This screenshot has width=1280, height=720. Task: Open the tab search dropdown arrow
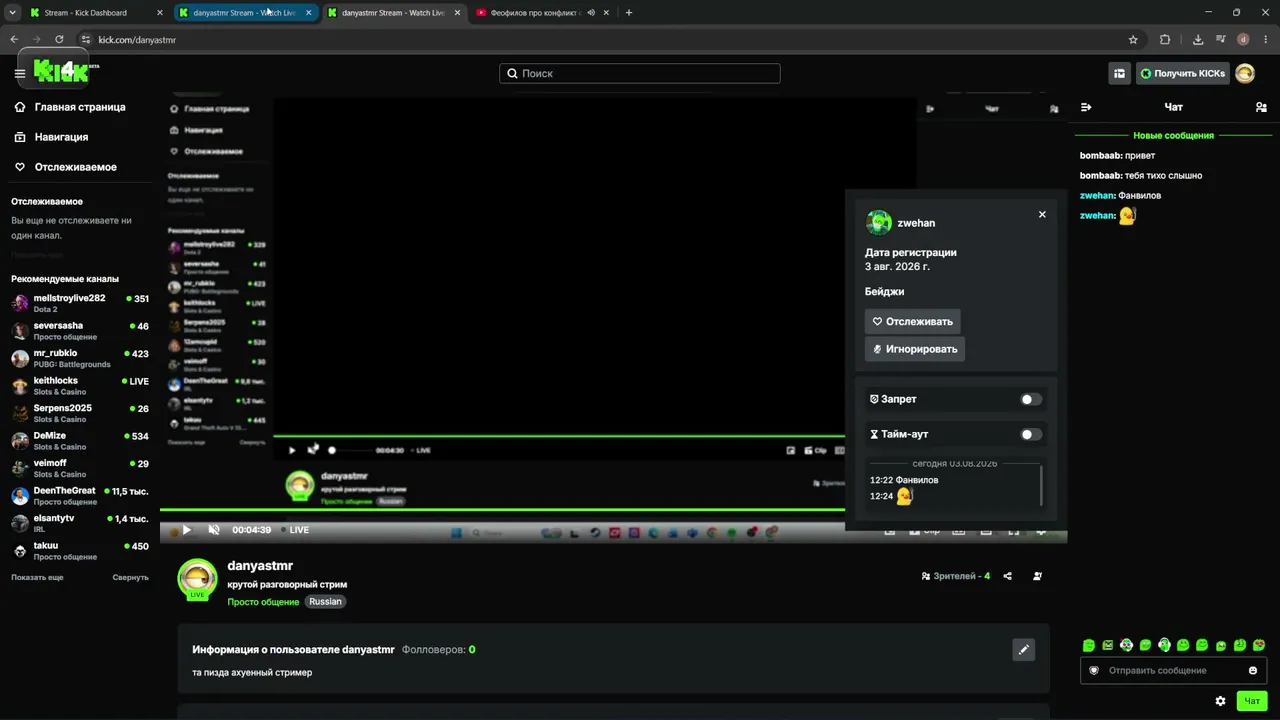click(x=12, y=13)
